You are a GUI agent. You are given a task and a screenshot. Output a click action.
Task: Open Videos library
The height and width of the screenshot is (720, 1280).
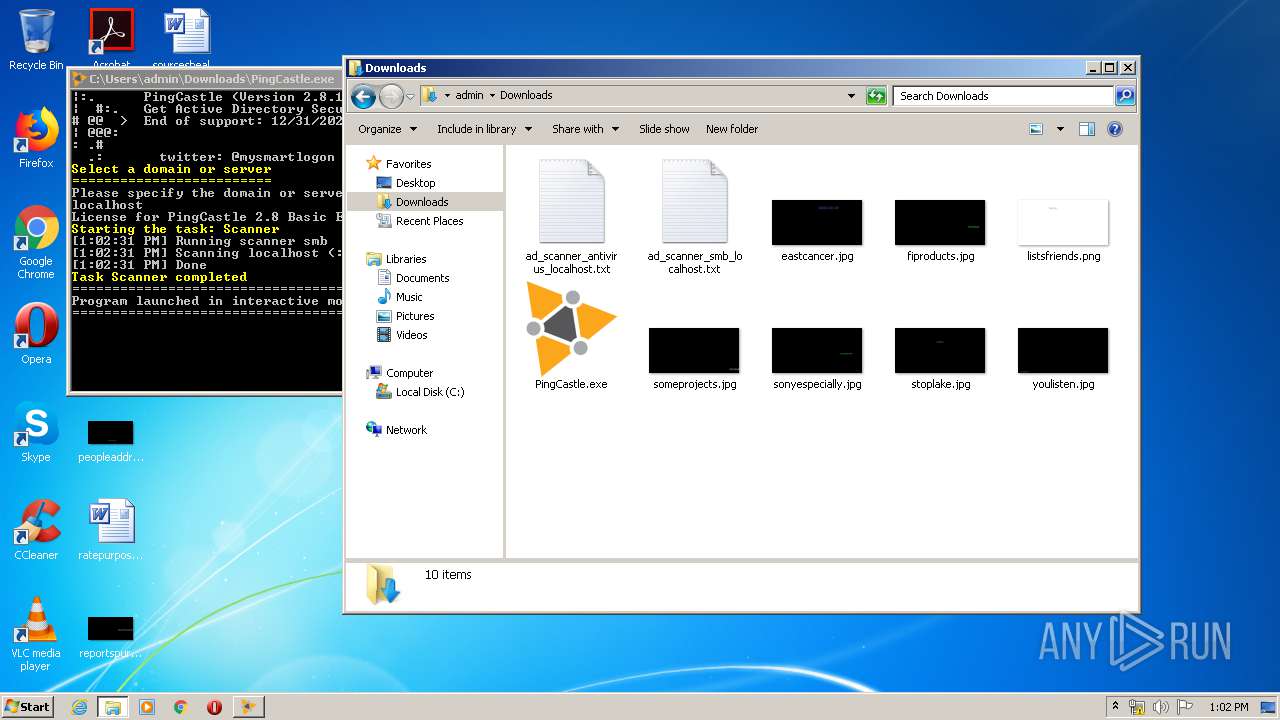click(x=411, y=335)
